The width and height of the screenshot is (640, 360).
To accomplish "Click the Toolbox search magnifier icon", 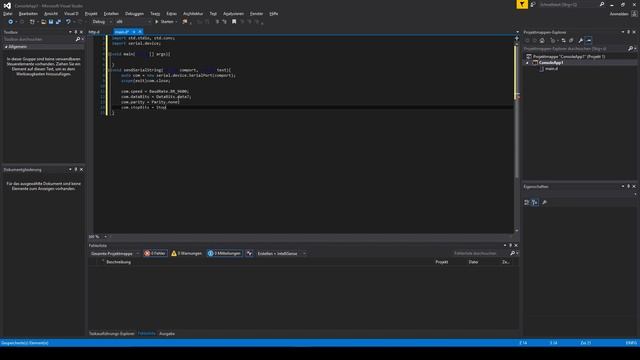I will 78,39.
